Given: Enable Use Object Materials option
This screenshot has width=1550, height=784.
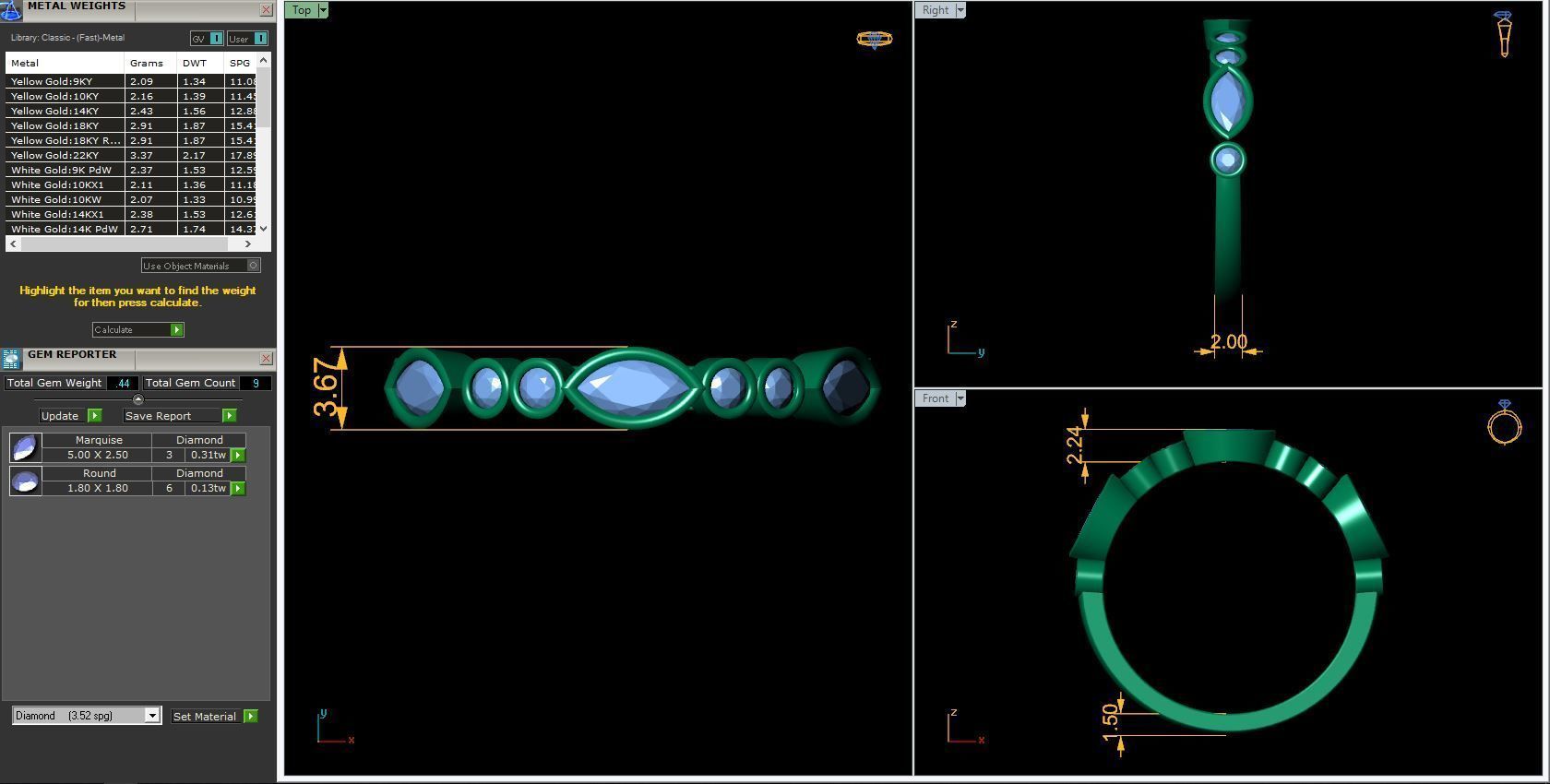Looking at the screenshot, I should [200, 266].
